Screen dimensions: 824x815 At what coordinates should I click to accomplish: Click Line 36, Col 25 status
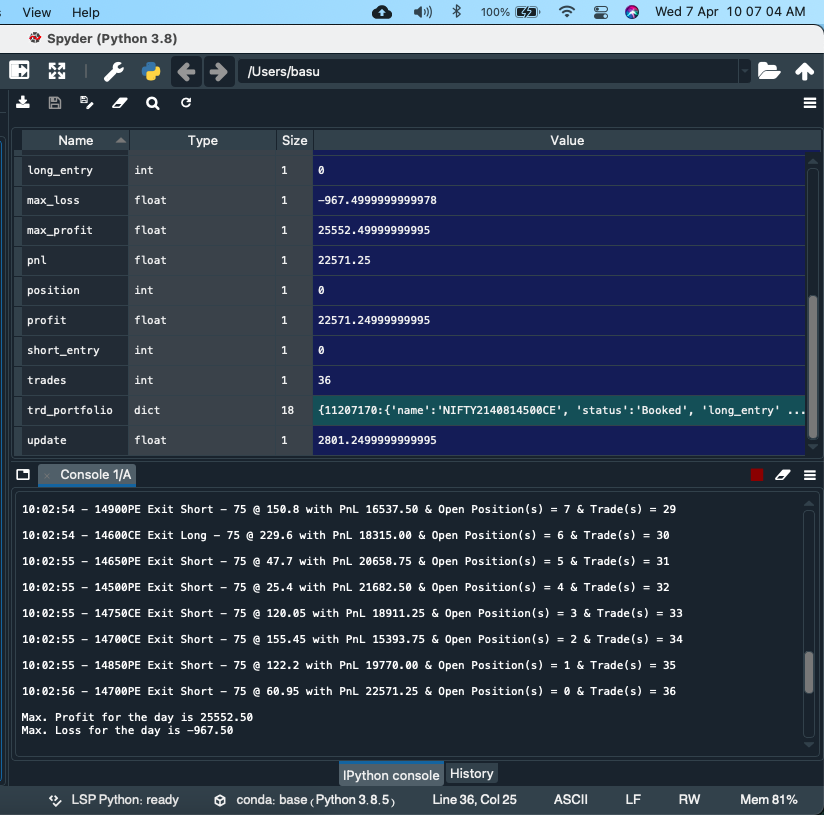tap(474, 800)
